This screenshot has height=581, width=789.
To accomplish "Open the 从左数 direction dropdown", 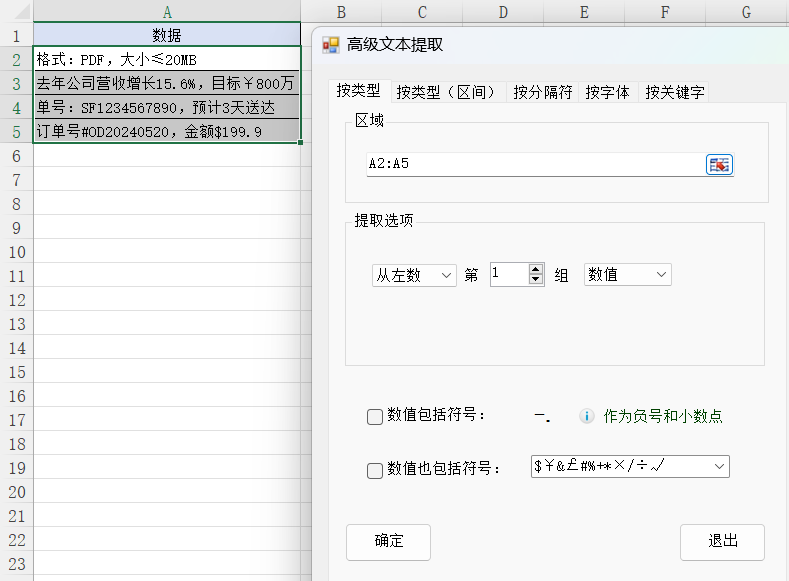I will [414, 275].
